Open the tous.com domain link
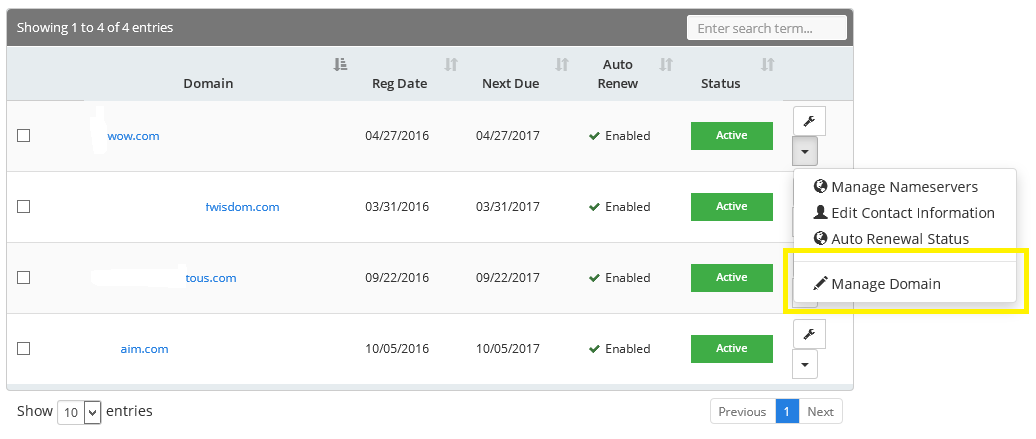1036x439 pixels. [x=211, y=278]
